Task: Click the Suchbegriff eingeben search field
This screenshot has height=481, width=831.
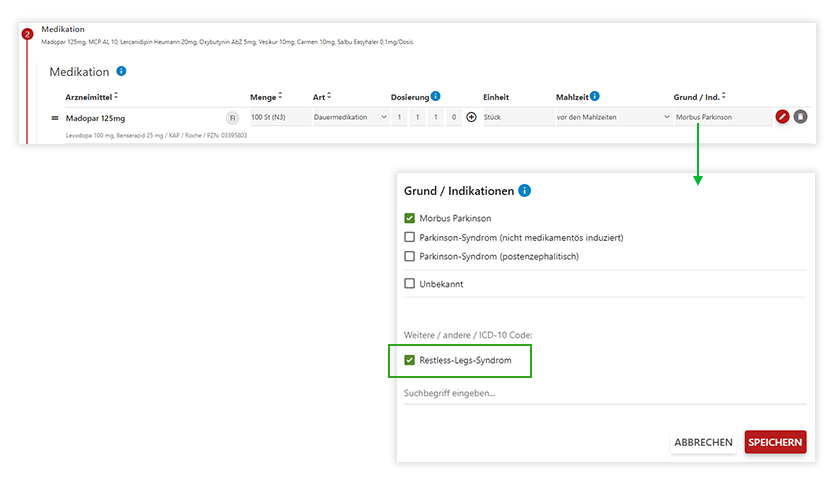Action: tap(604, 393)
